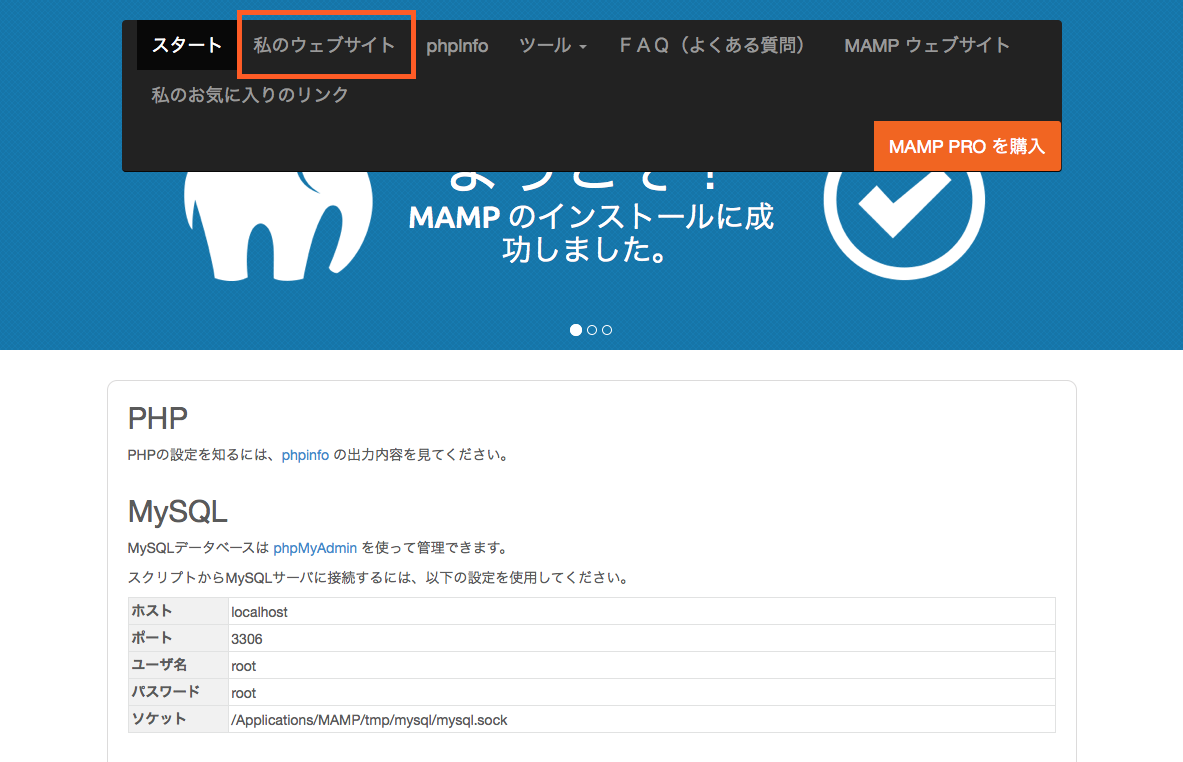Expand the ツール dropdown menu
Screen dimensions: 1183x762
click(552, 46)
